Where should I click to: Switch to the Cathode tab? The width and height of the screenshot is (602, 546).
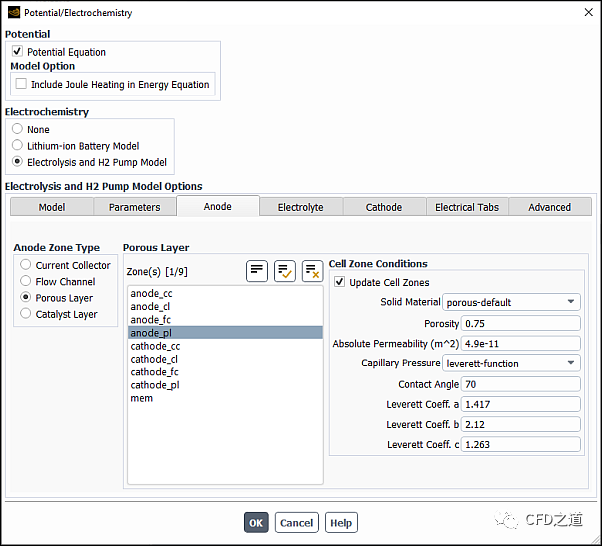[384, 207]
